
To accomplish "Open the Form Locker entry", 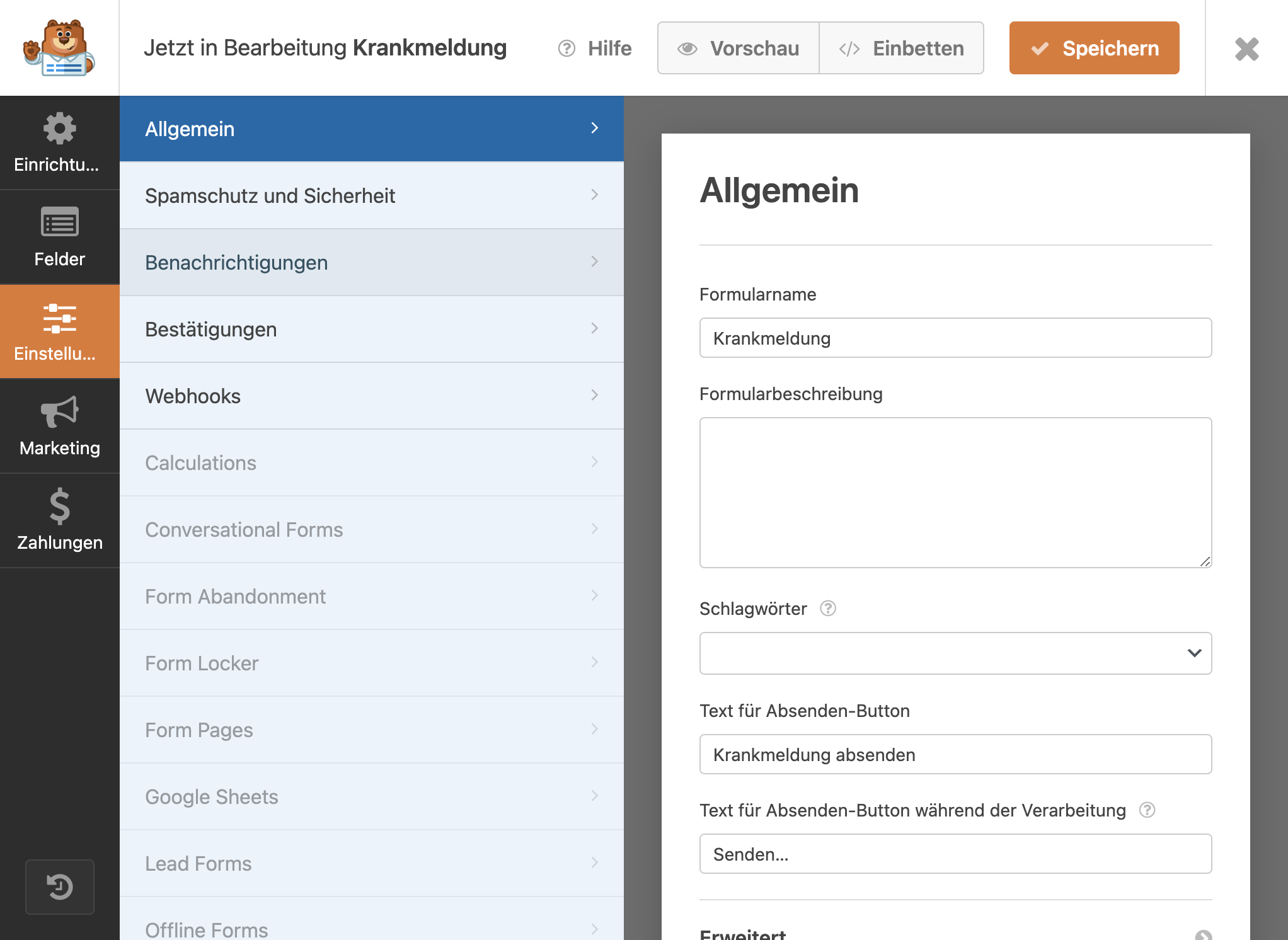I will (x=372, y=663).
